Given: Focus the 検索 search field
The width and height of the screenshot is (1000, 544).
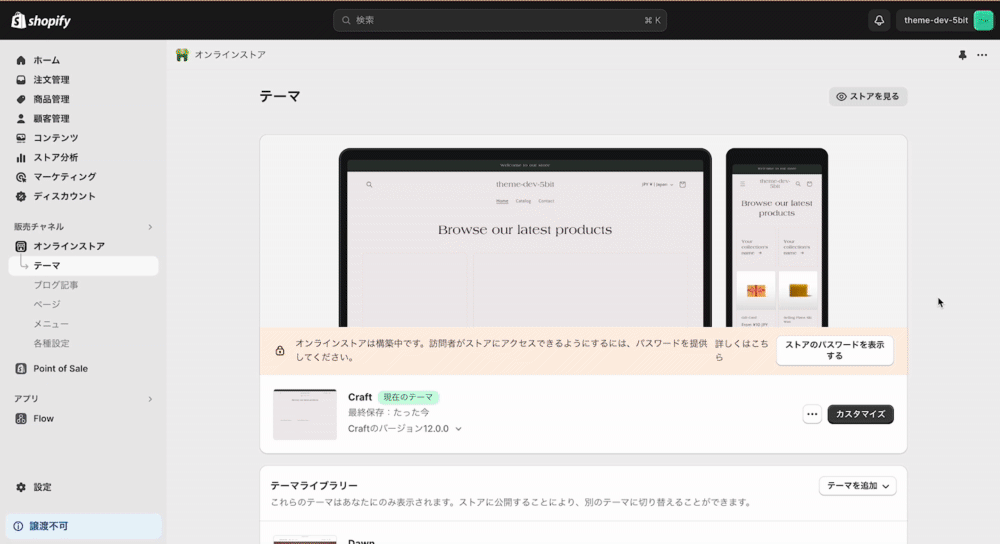Looking at the screenshot, I should [500, 20].
